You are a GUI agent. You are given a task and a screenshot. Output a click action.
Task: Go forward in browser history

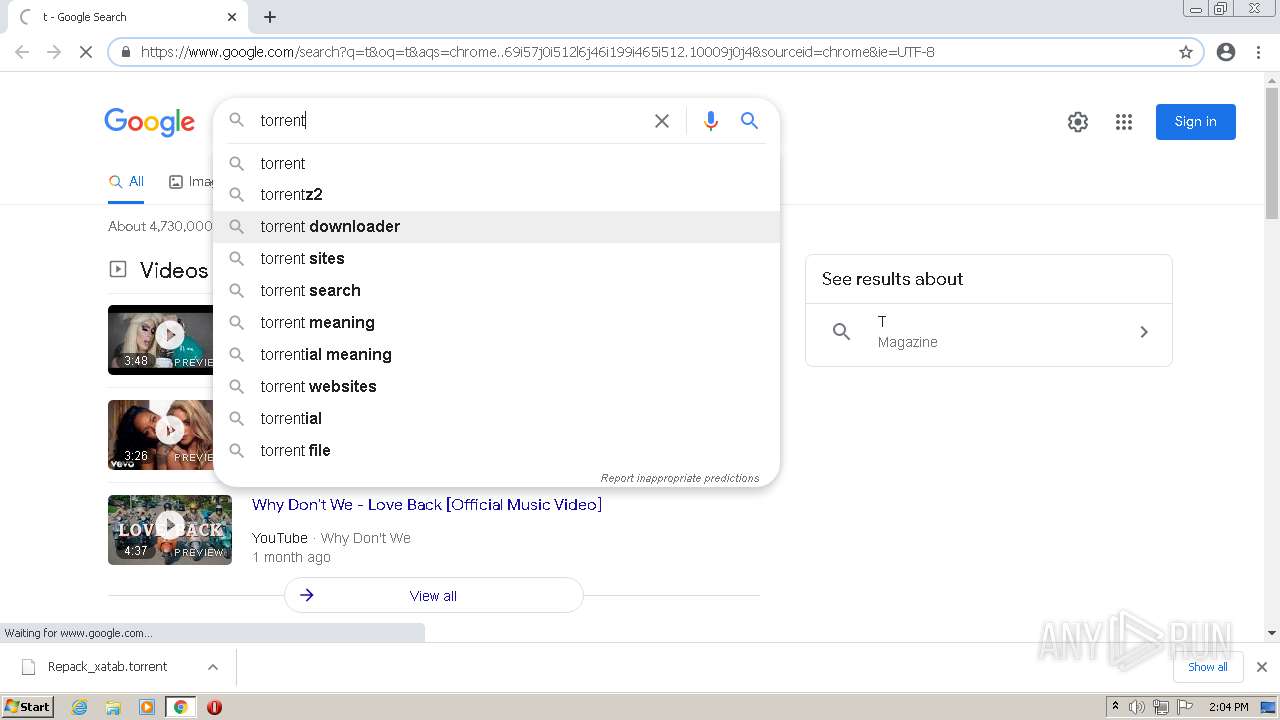54,52
